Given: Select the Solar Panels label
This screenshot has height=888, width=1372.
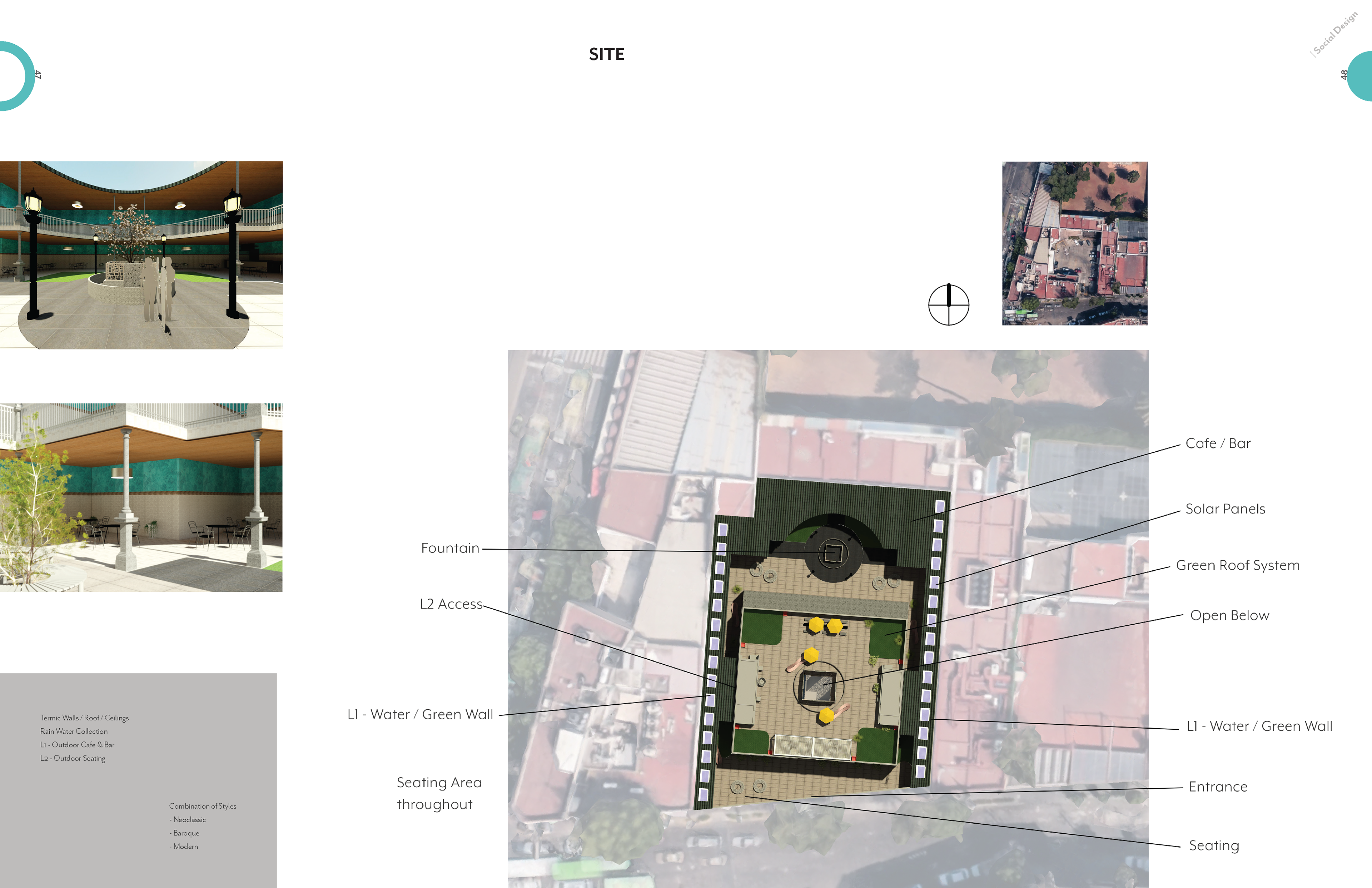Looking at the screenshot, I should (1225, 509).
